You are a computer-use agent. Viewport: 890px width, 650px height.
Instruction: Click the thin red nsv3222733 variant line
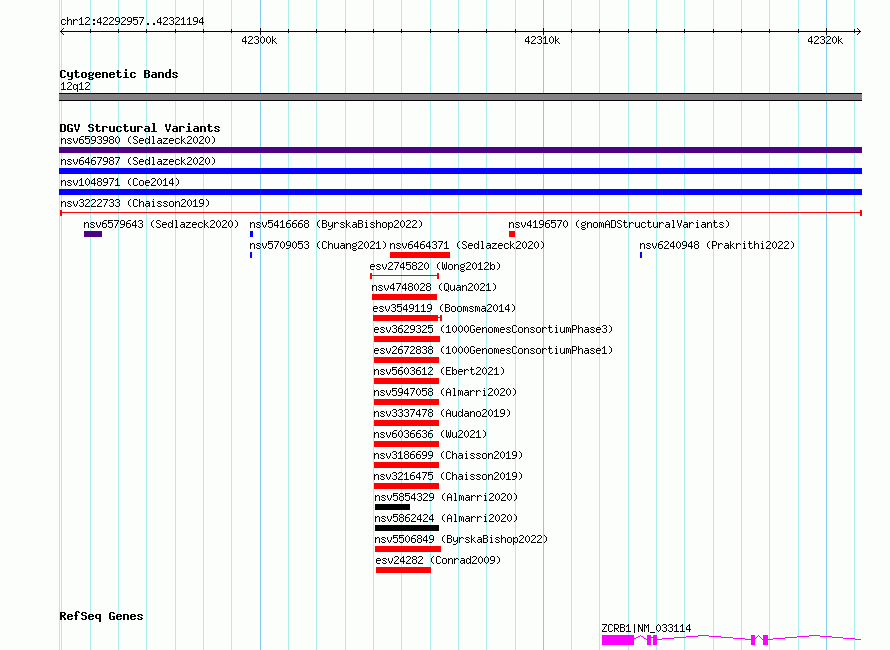460,213
